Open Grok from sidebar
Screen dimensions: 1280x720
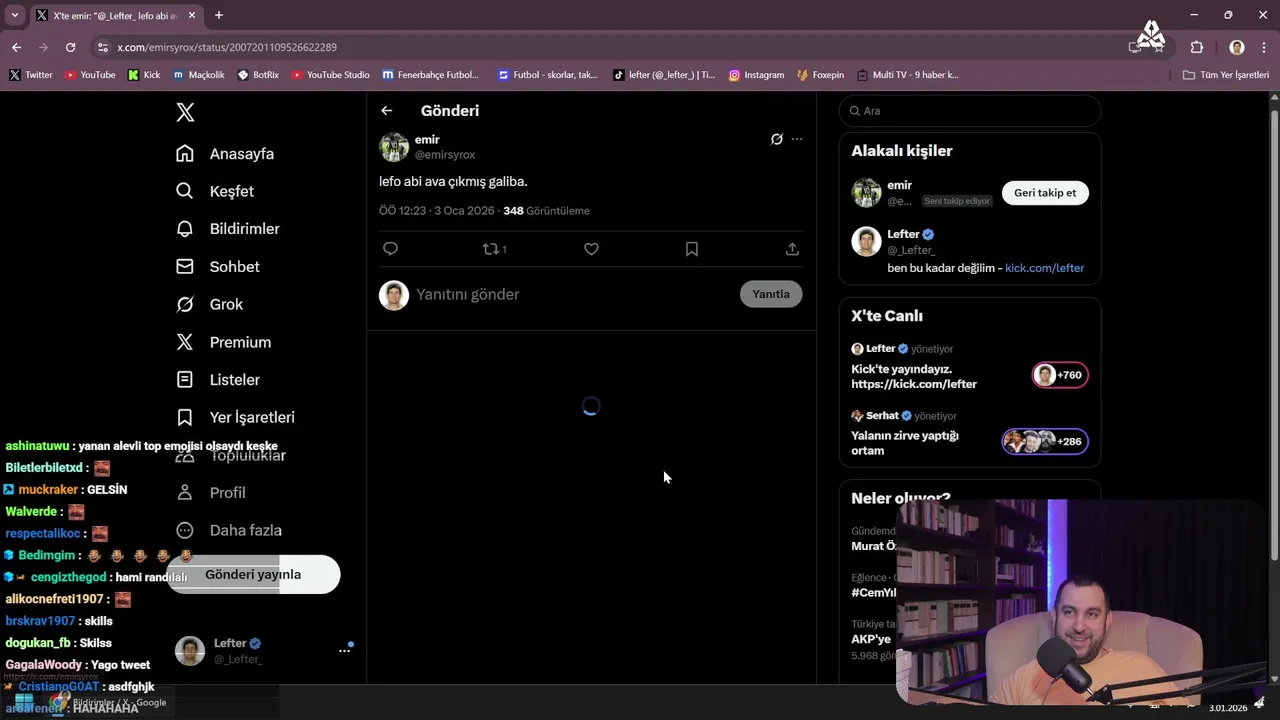click(210, 304)
